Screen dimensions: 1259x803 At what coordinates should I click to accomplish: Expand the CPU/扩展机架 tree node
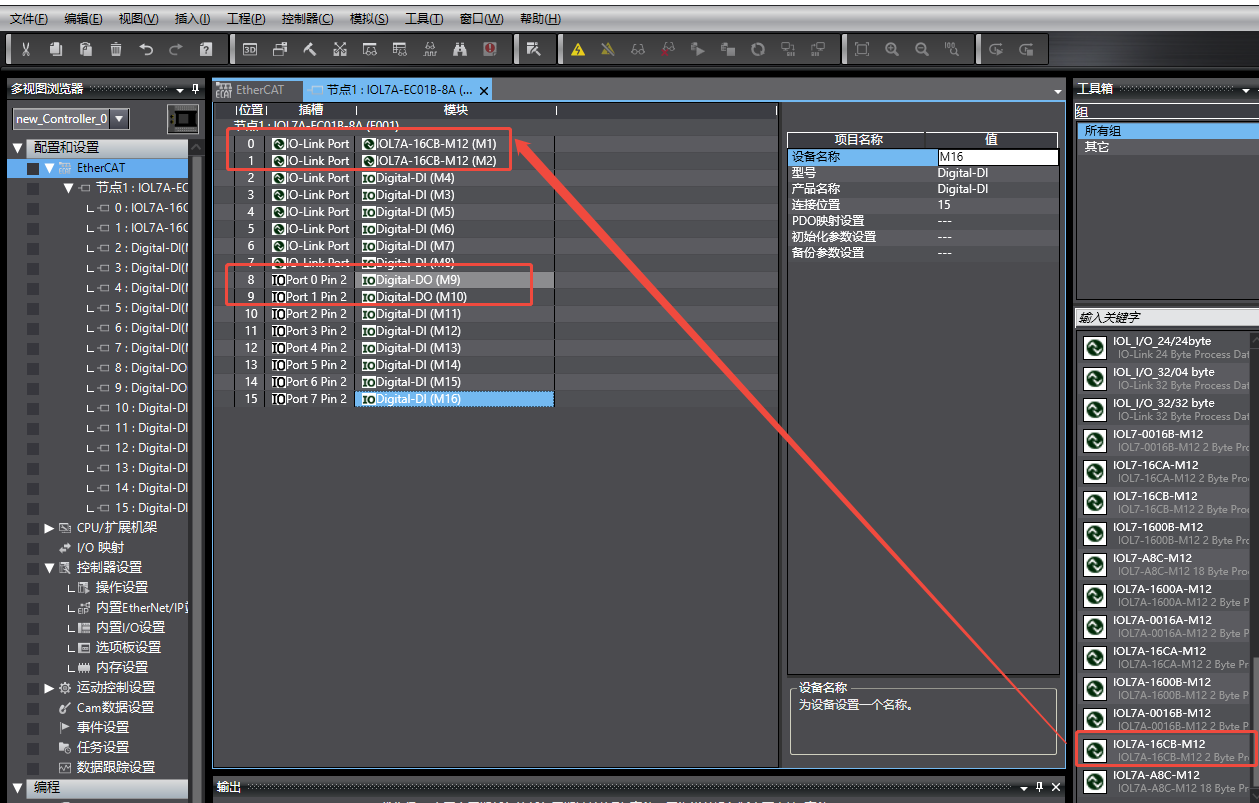pyautogui.click(x=49, y=528)
